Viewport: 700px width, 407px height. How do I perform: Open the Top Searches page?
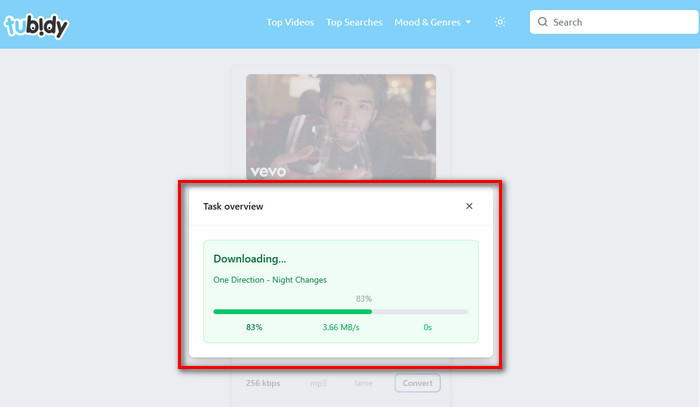tap(354, 22)
